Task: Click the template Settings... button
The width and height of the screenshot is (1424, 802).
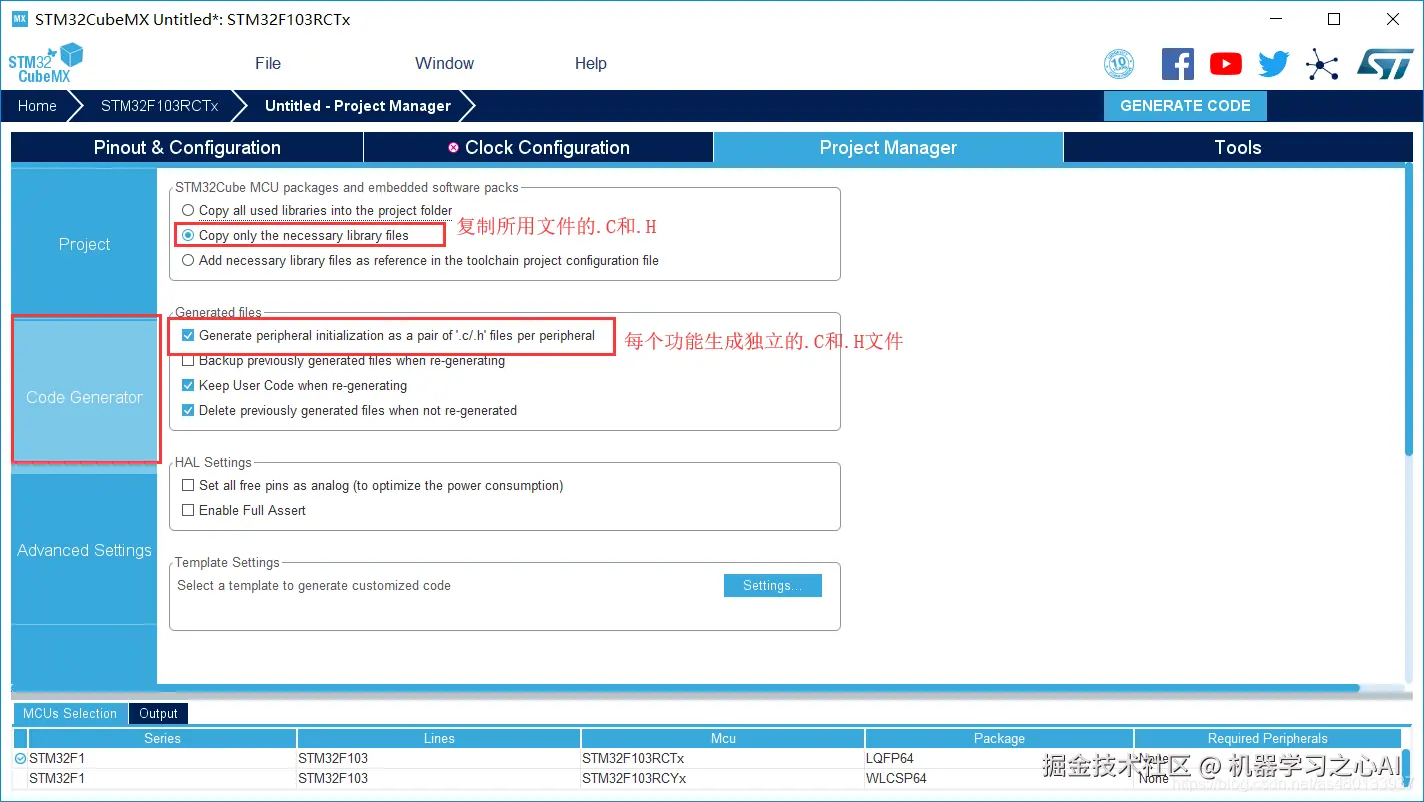Action: point(772,585)
